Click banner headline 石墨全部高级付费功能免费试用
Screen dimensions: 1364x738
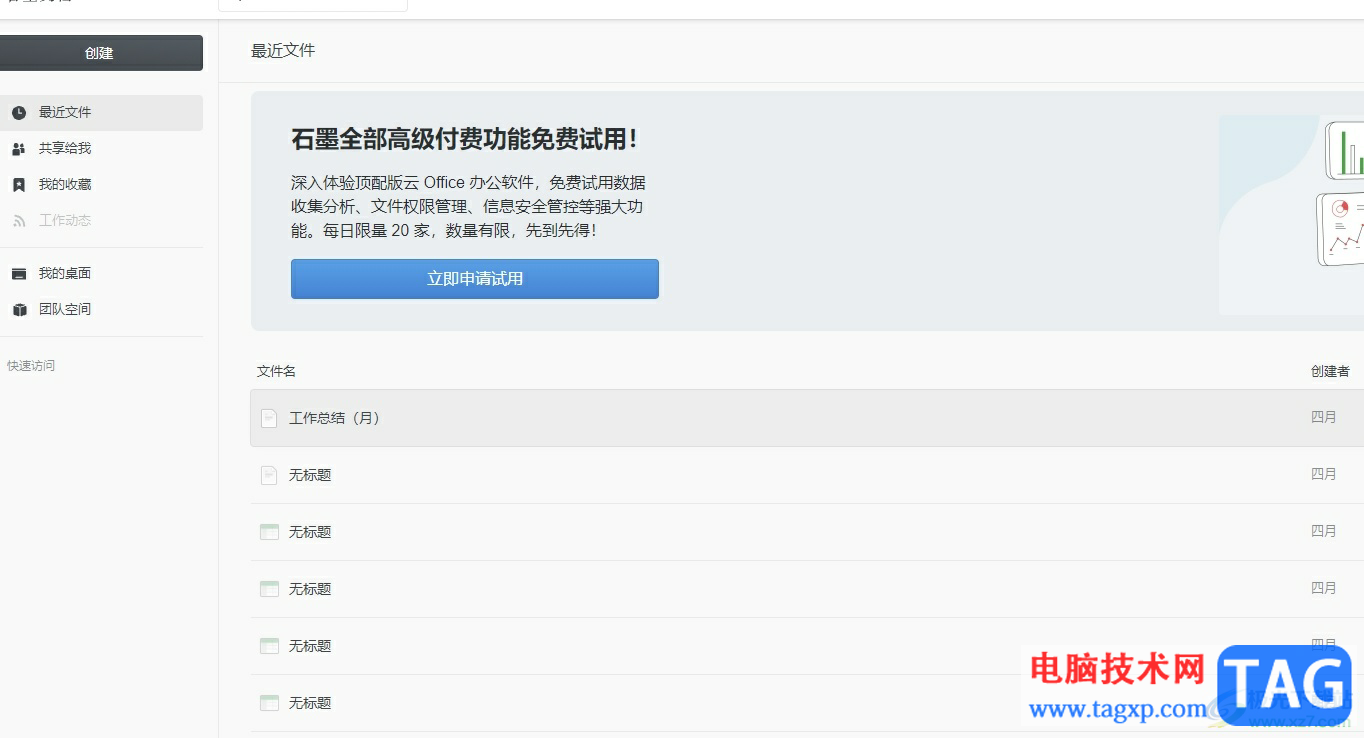465,139
